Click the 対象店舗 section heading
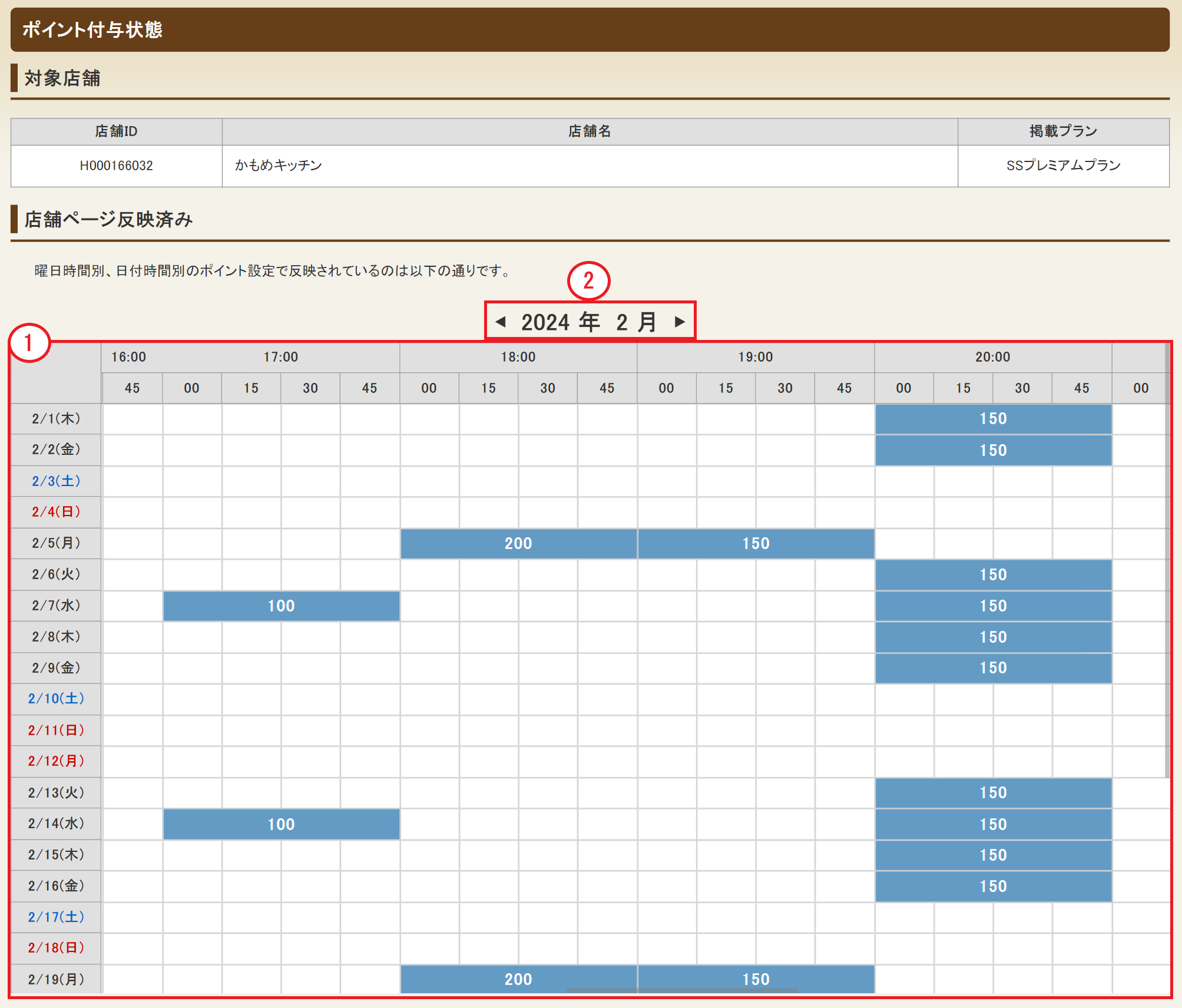This screenshot has width=1182, height=1008. pos(62,78)
